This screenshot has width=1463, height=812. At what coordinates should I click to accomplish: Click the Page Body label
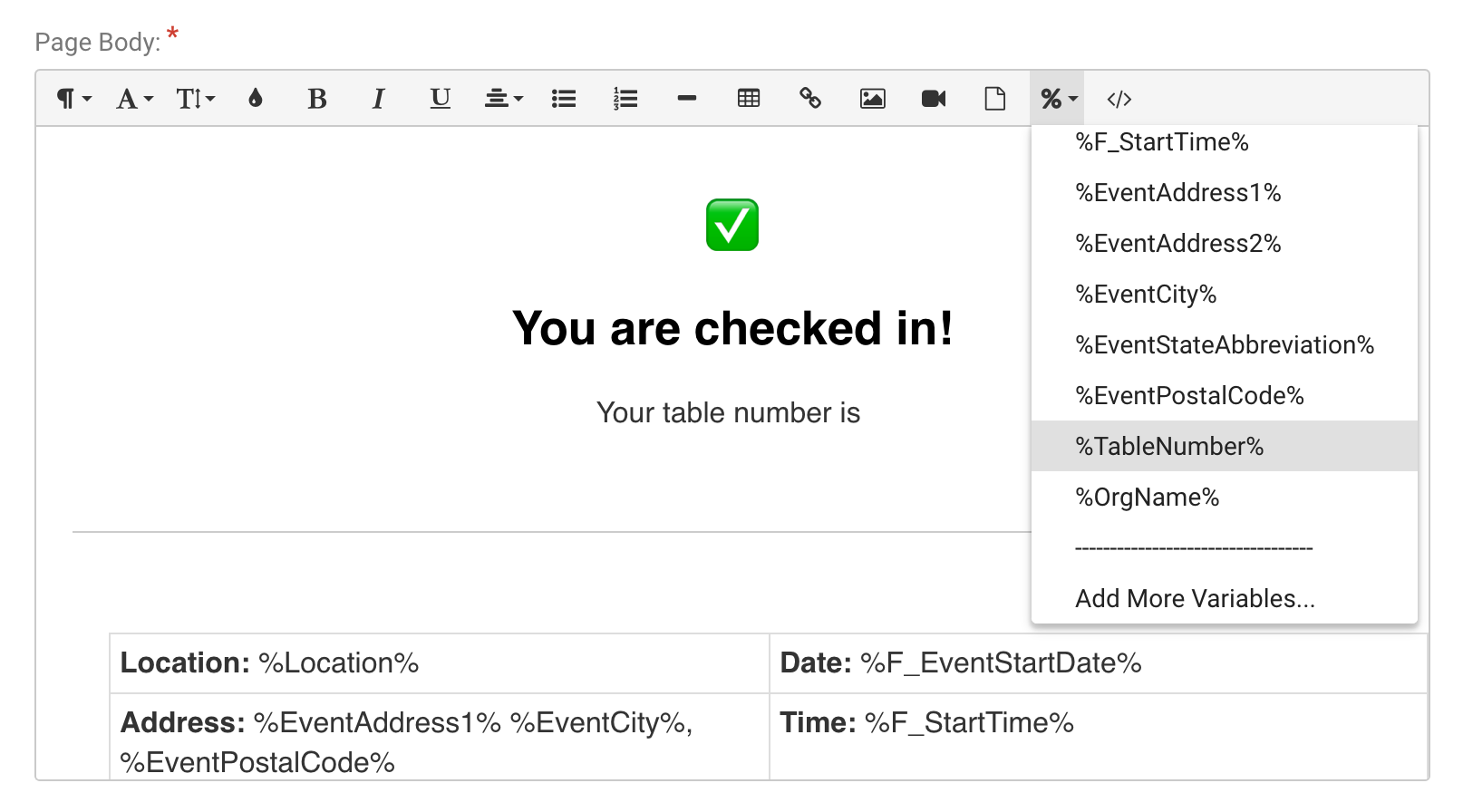[x=98, y=42]
